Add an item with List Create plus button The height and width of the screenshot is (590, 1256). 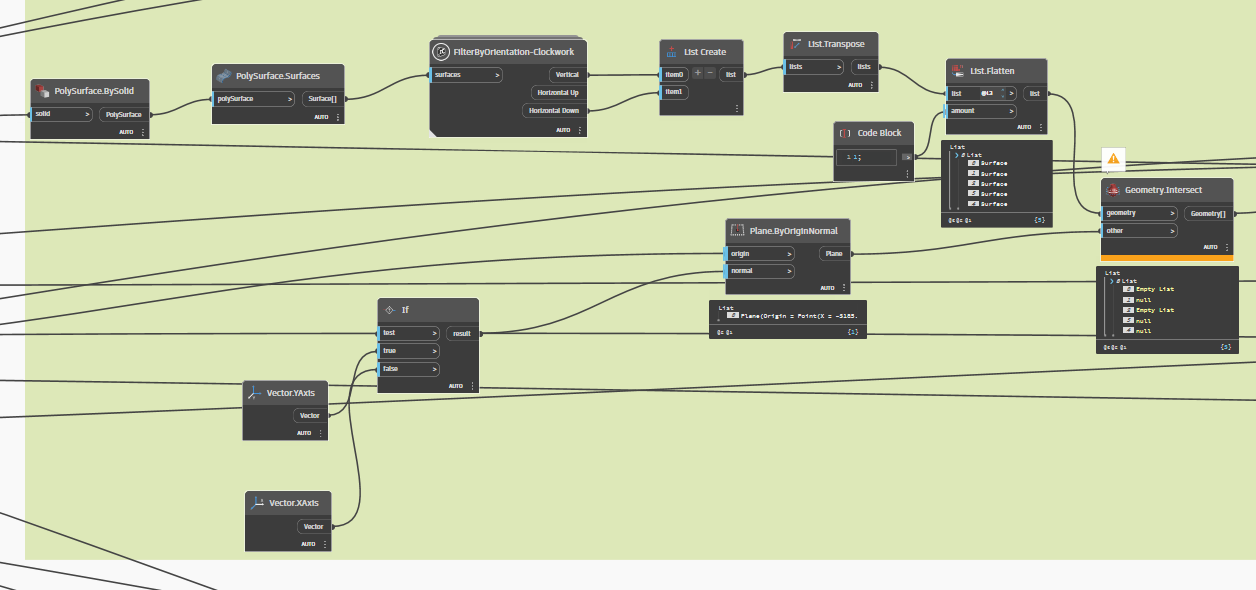[x=698, y=74]
